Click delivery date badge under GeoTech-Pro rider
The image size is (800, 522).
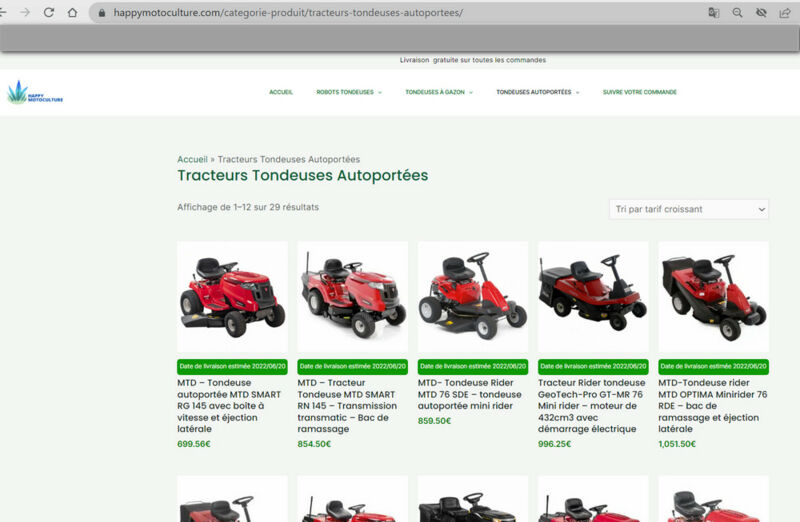(x=593, y=367)
